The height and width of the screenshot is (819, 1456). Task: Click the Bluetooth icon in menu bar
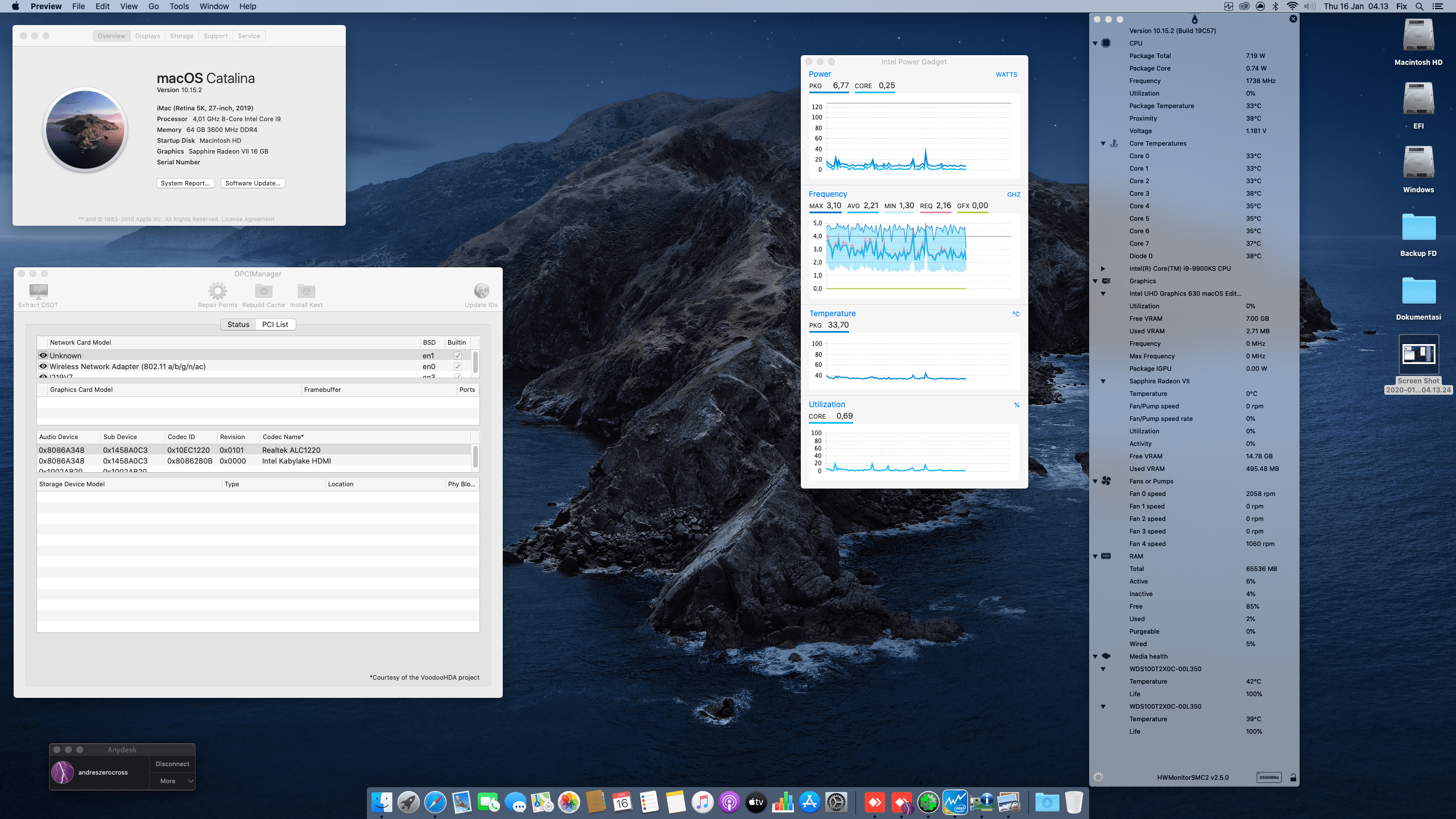tap(1275, 6)
